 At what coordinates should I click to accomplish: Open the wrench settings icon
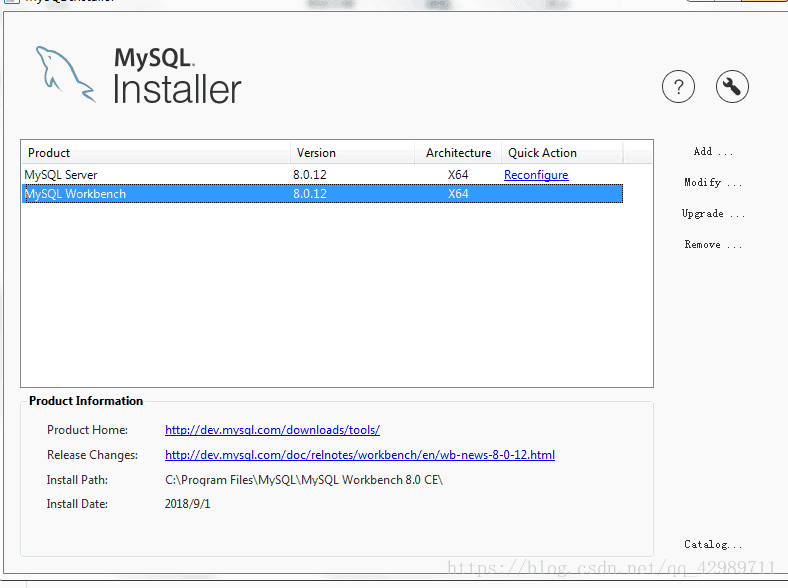pyautogui.click(x=732, y=86)
